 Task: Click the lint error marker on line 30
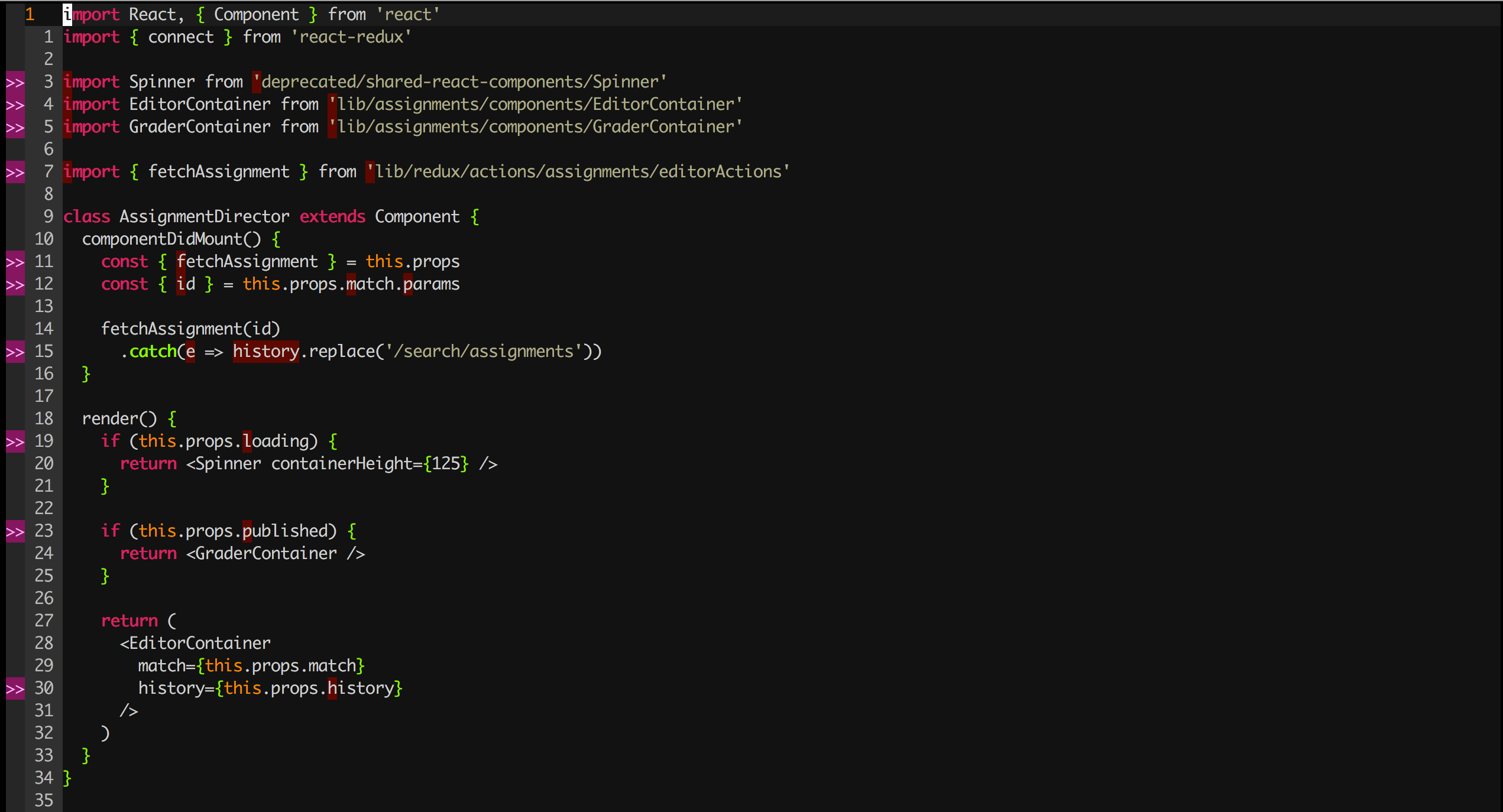click(15, 688)
